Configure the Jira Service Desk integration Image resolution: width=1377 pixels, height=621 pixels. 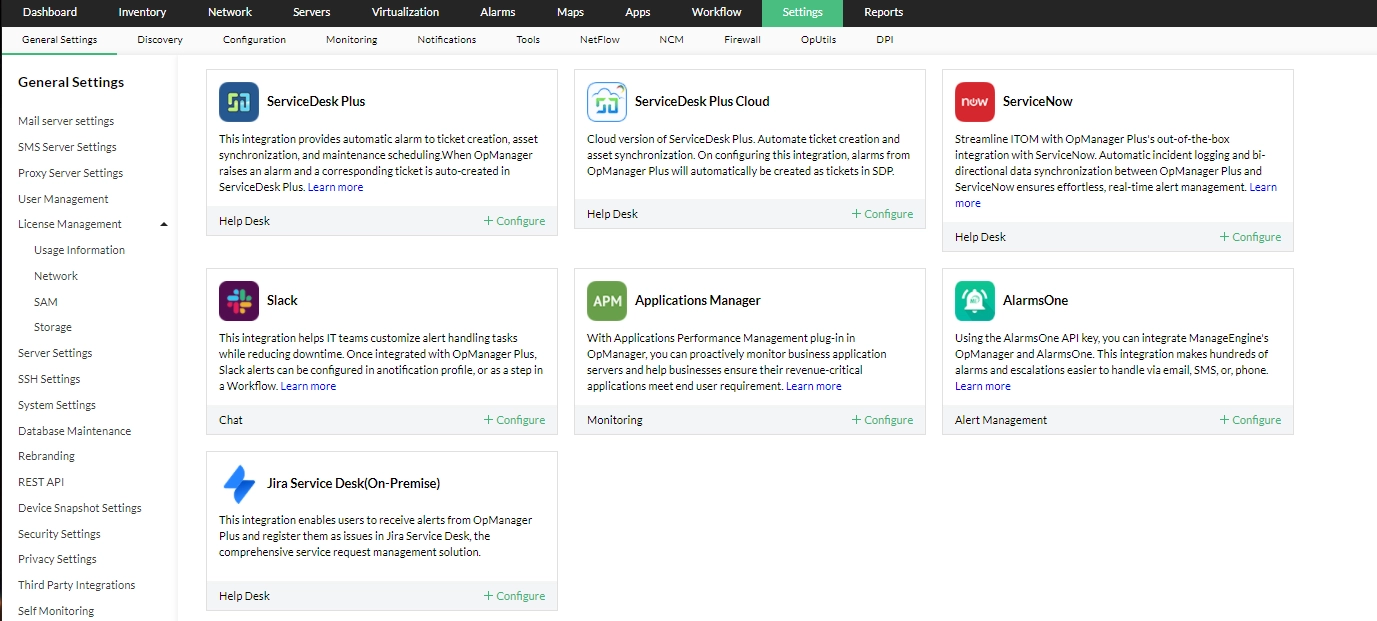pyautogui.click(x=515, y=596)
